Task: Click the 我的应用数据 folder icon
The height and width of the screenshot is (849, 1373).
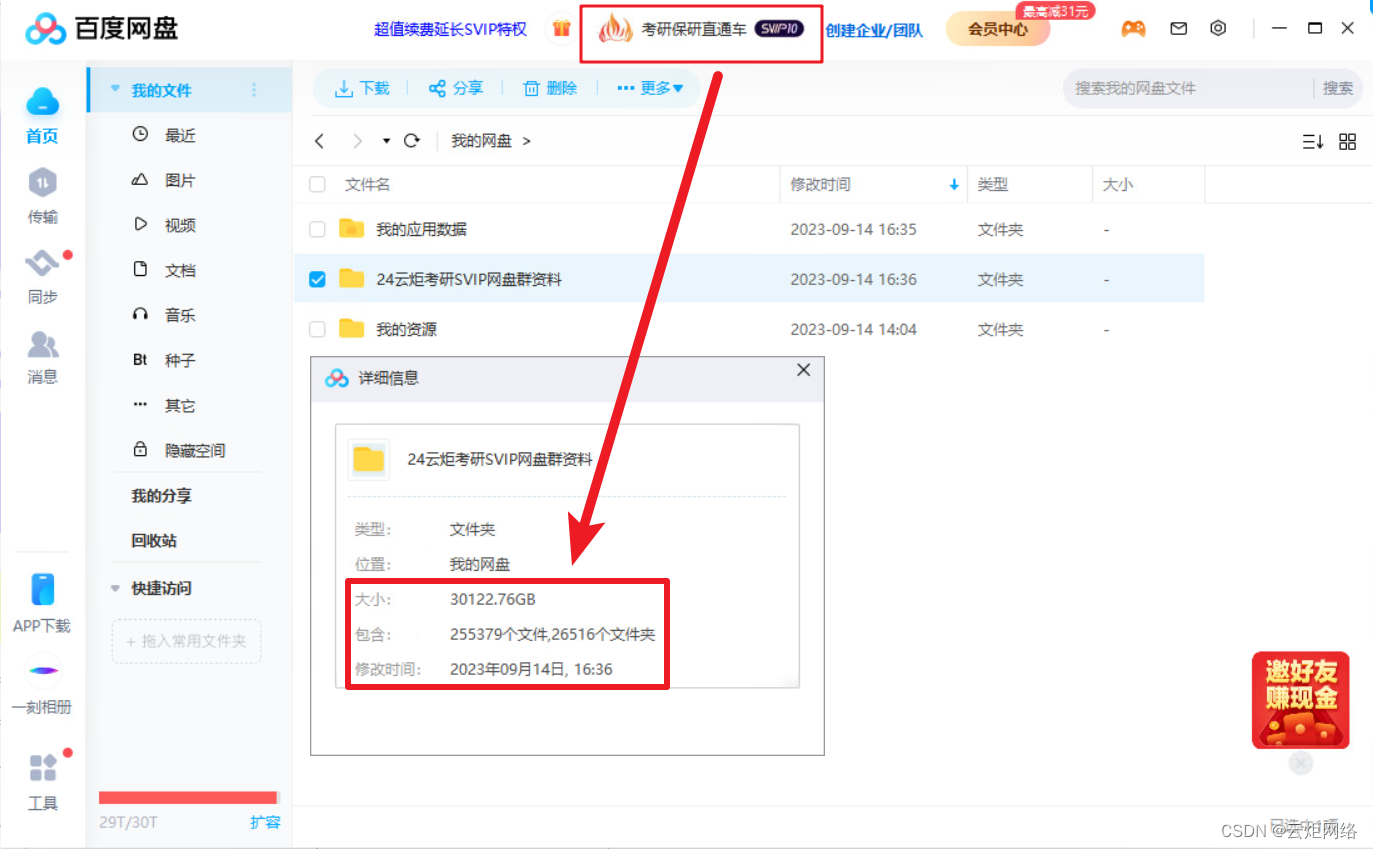Action: [351, 229]
